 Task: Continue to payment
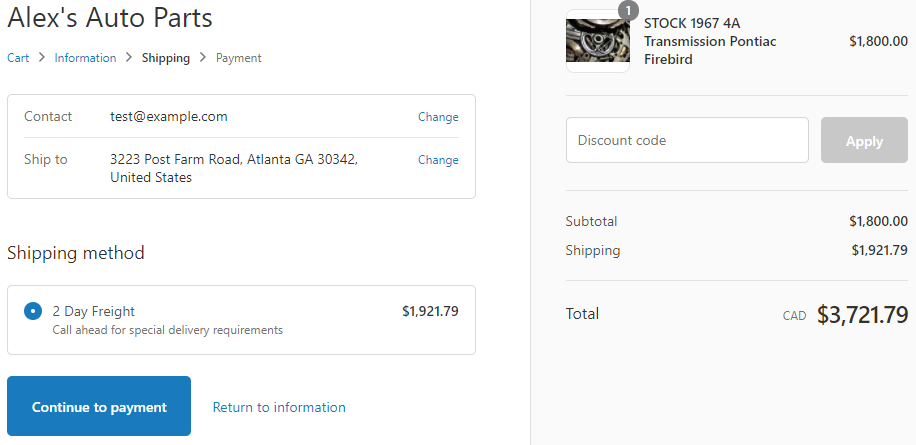[99, 406]
